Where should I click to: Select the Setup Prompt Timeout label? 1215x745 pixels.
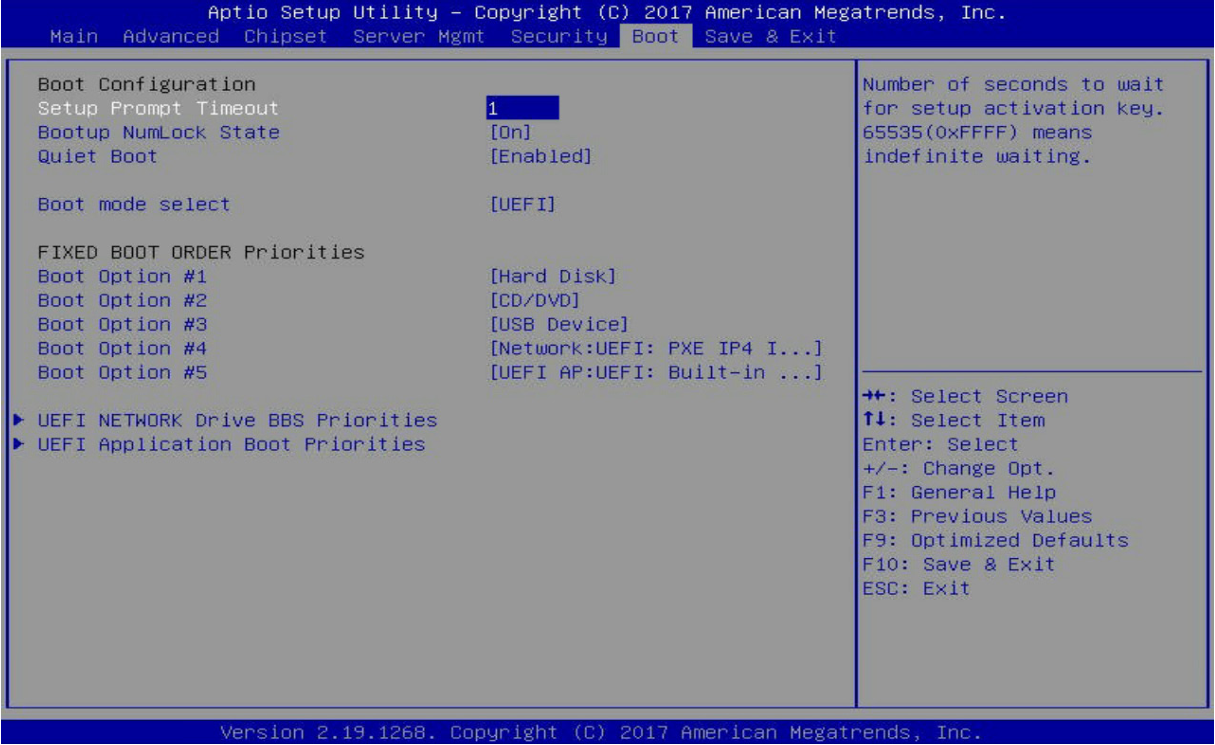(158, 108)
